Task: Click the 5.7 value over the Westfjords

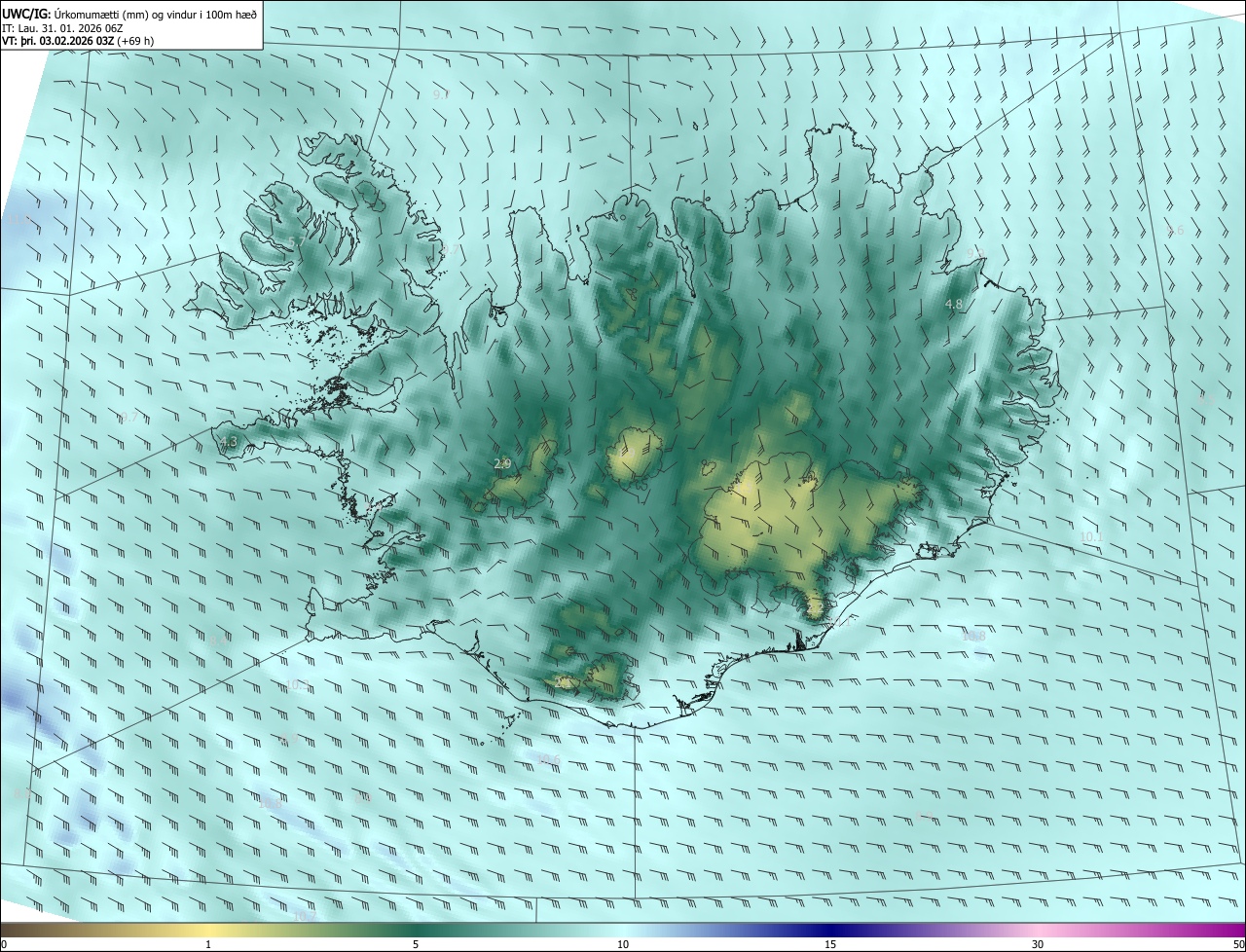Action: pyautogui.click(x=297, y=240)
